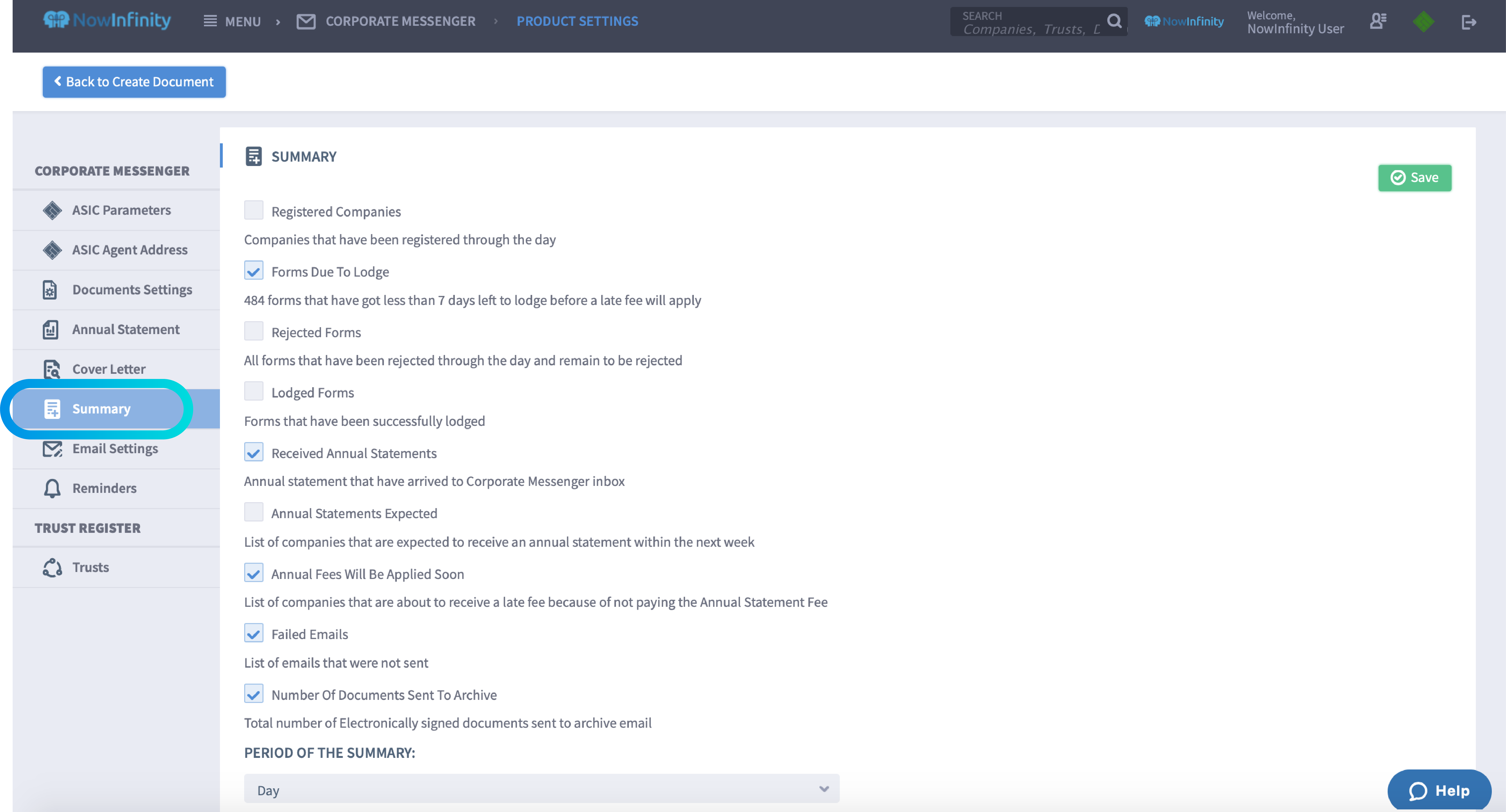Select the Summary sidebar item

(116, 409)
